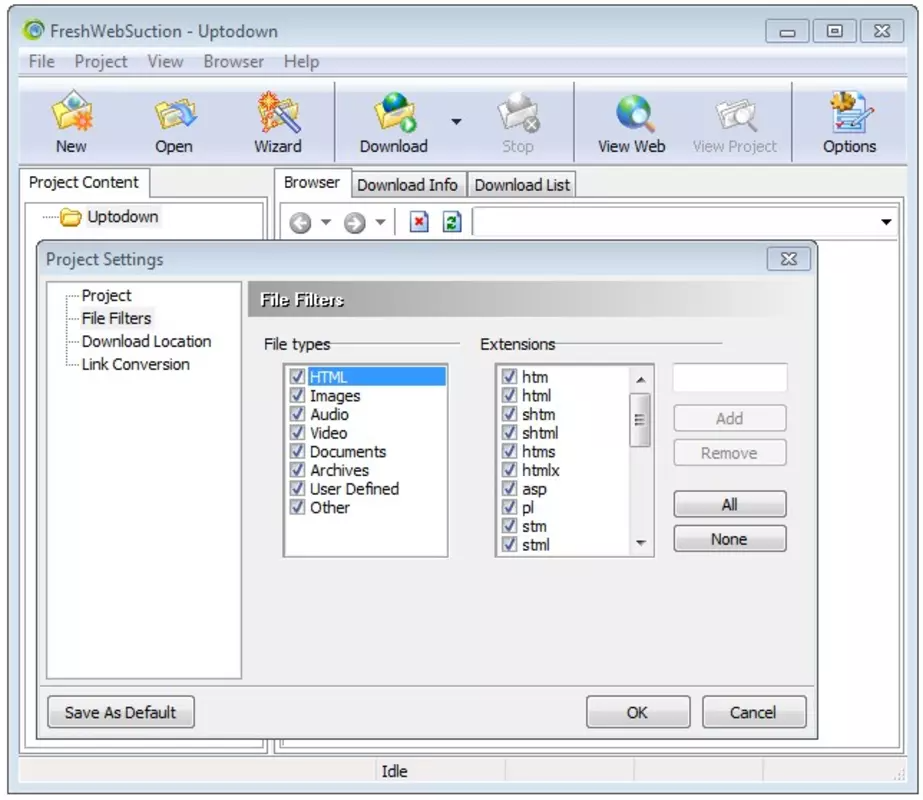Uncheck the Audio file type checkbox
Viewport: 923px width, 800px height.
297,414
